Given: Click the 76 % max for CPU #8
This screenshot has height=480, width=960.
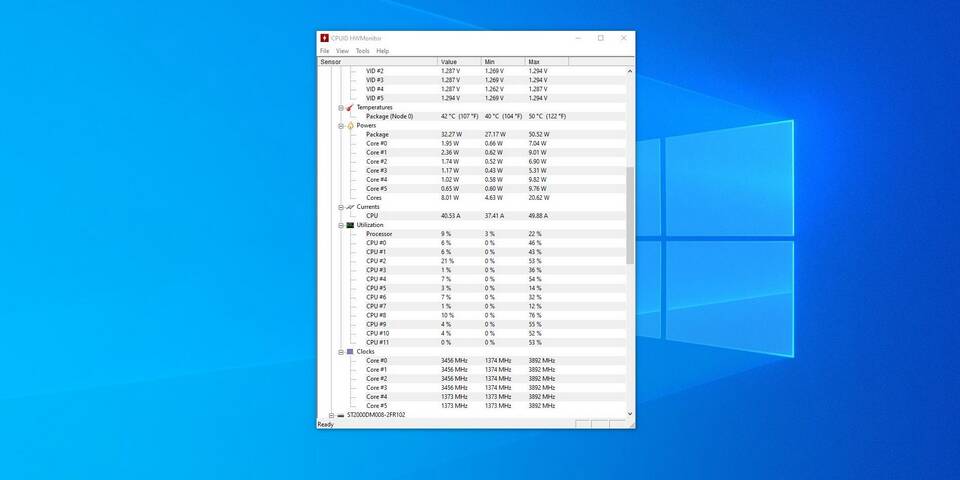Looking at the screenshot, I should 534,315.
